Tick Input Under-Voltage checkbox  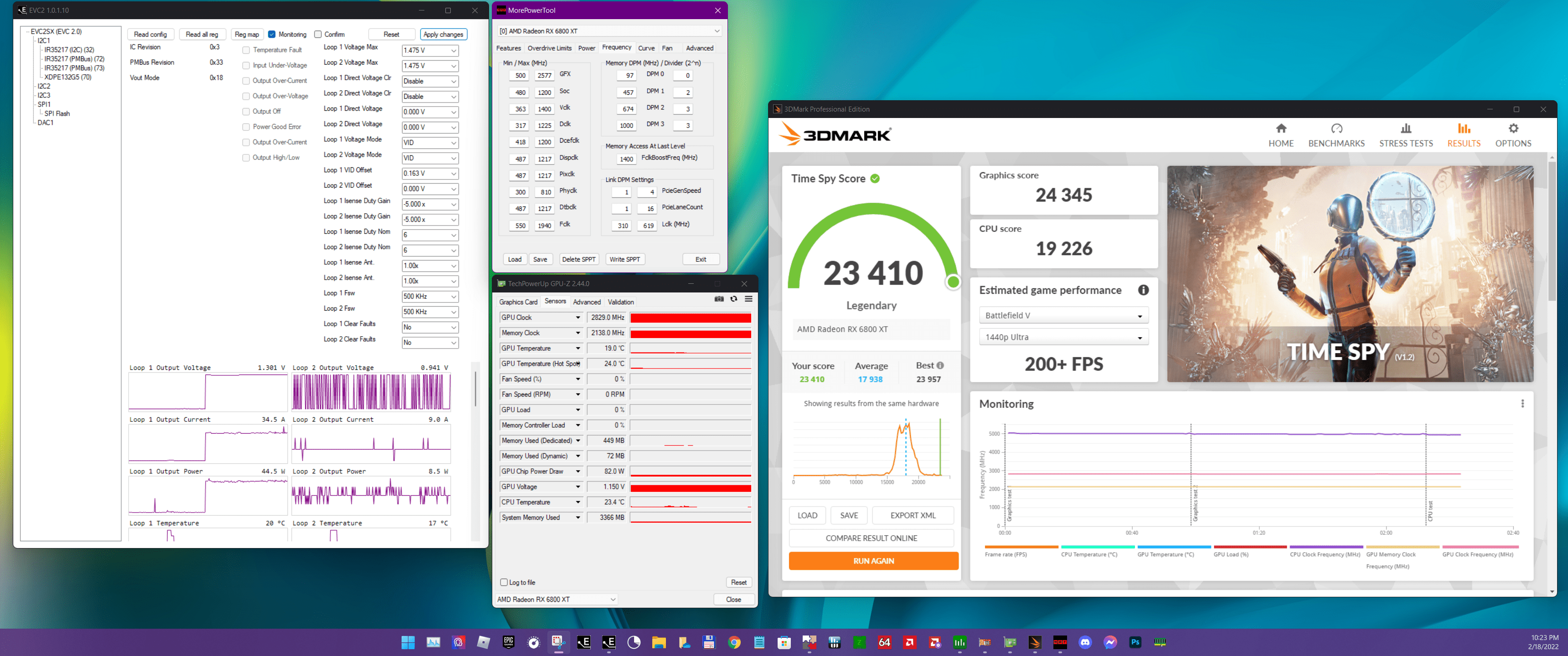246,65
